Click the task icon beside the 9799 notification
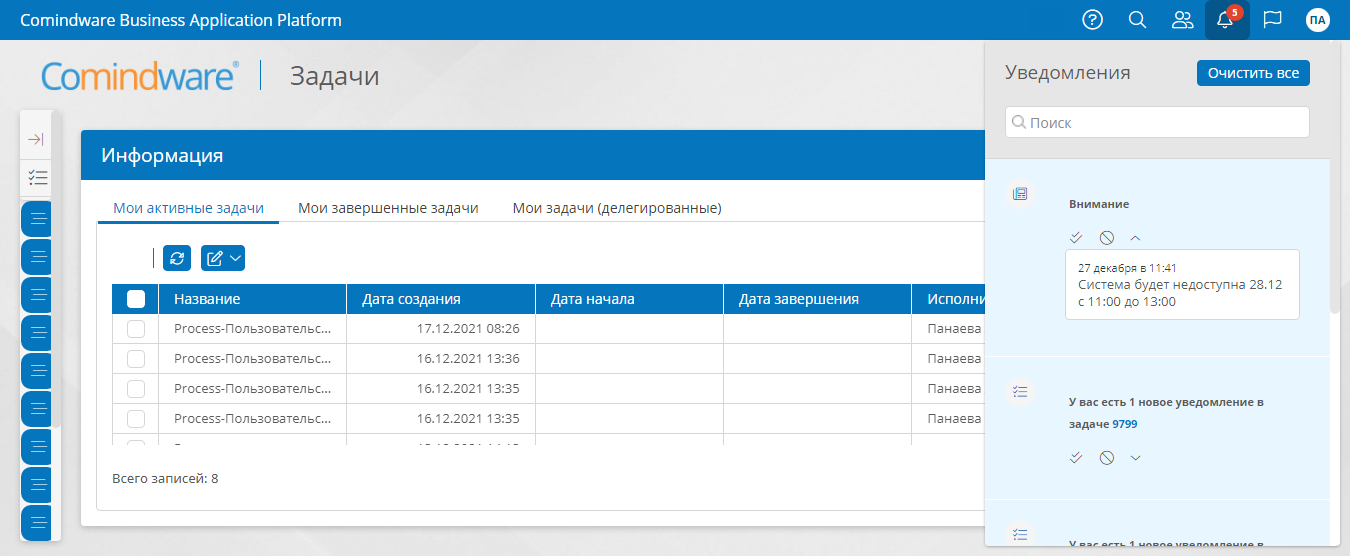The width and height of the screenshot is (1350, 556). [x=1020, y=391]
